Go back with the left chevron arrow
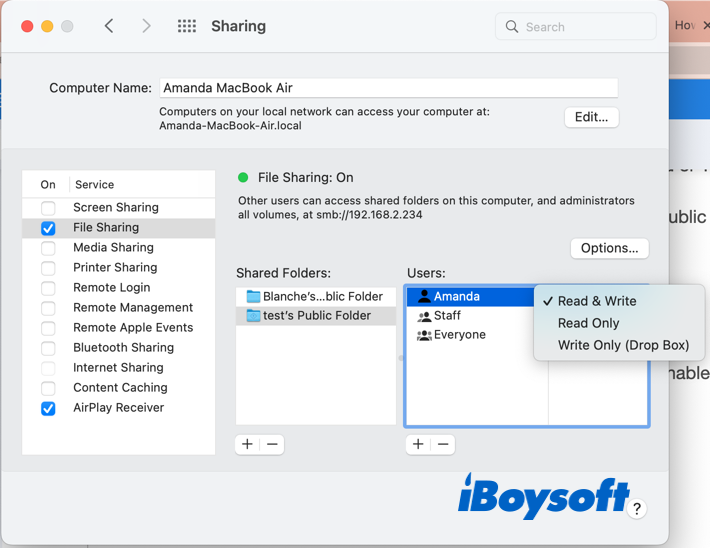 tap(109, 26)
